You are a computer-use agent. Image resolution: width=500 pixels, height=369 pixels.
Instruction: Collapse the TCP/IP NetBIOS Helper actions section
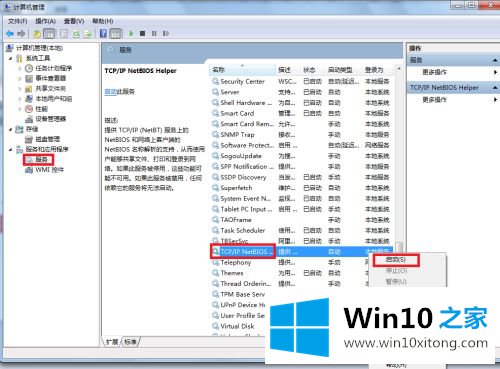click(495, 88)
